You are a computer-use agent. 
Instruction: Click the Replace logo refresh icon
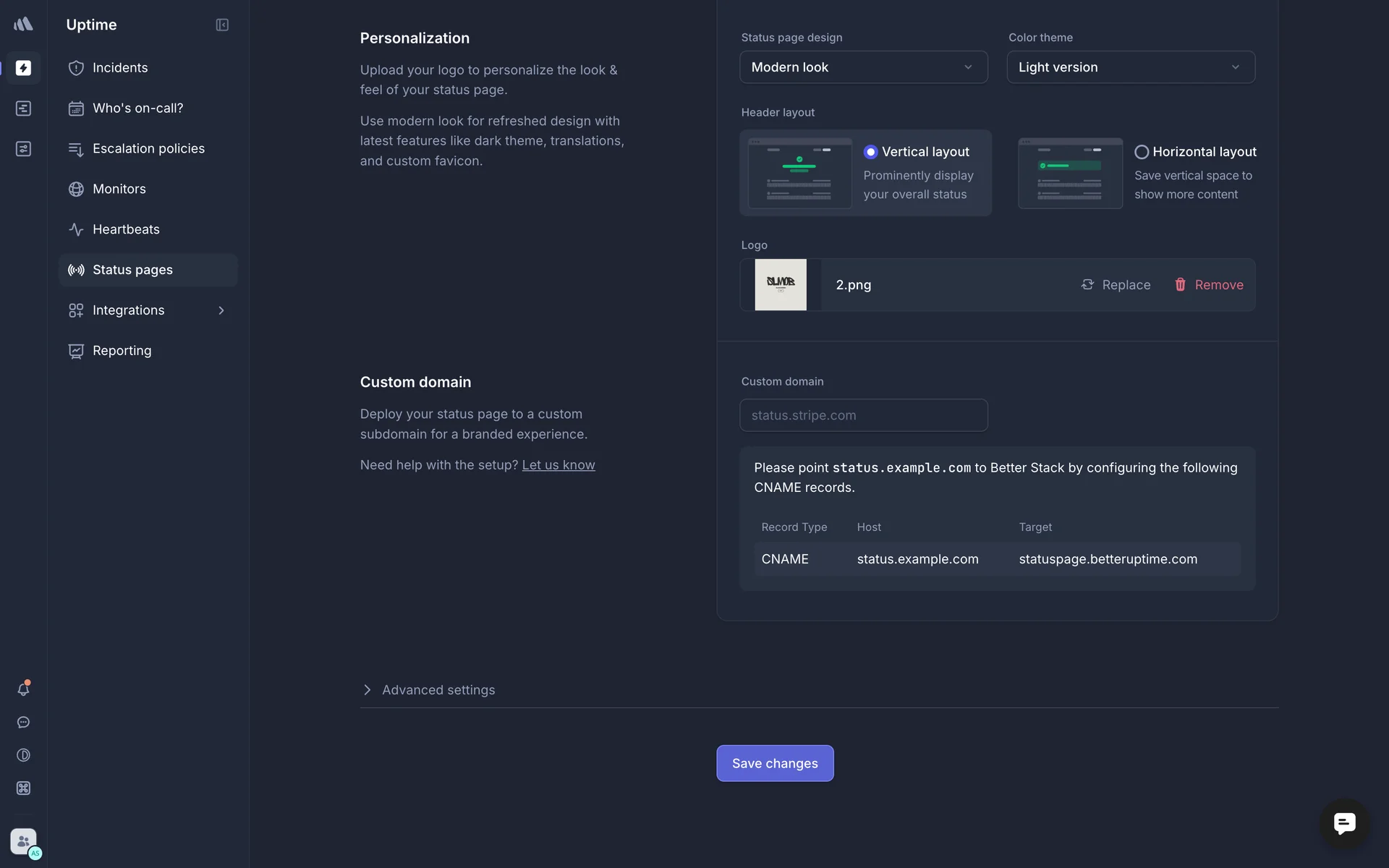point(1087,285)
